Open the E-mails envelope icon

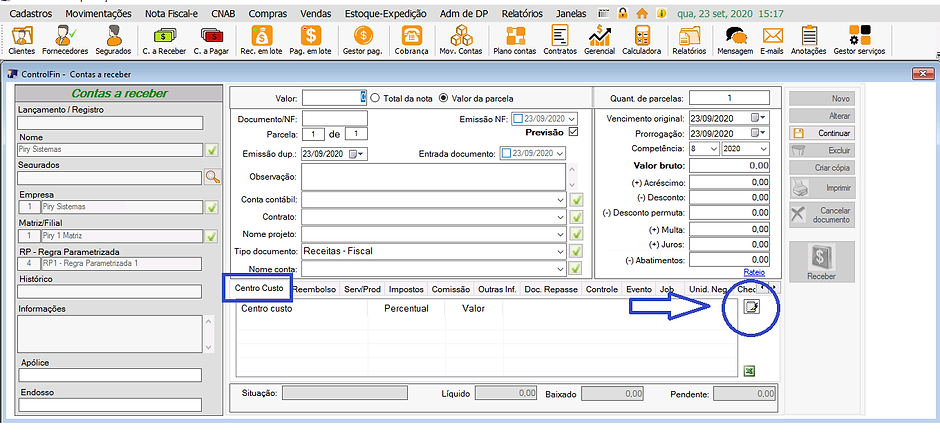772,40
